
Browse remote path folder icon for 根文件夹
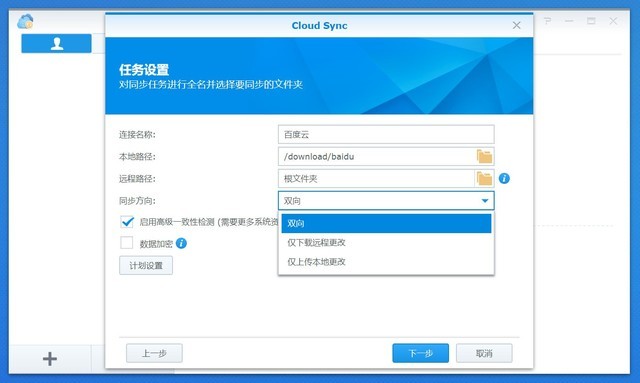click(484, 178)
